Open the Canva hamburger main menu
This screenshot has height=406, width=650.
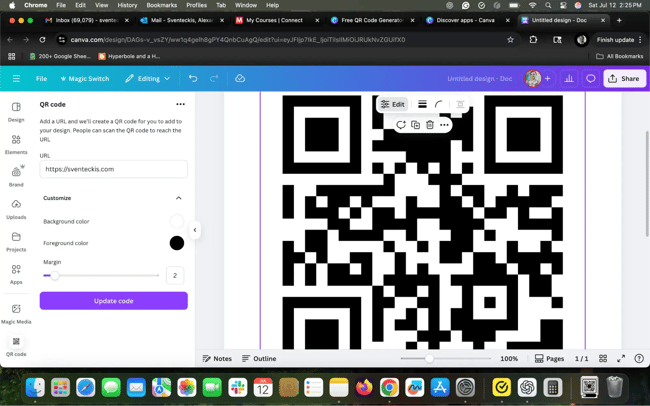16,78
